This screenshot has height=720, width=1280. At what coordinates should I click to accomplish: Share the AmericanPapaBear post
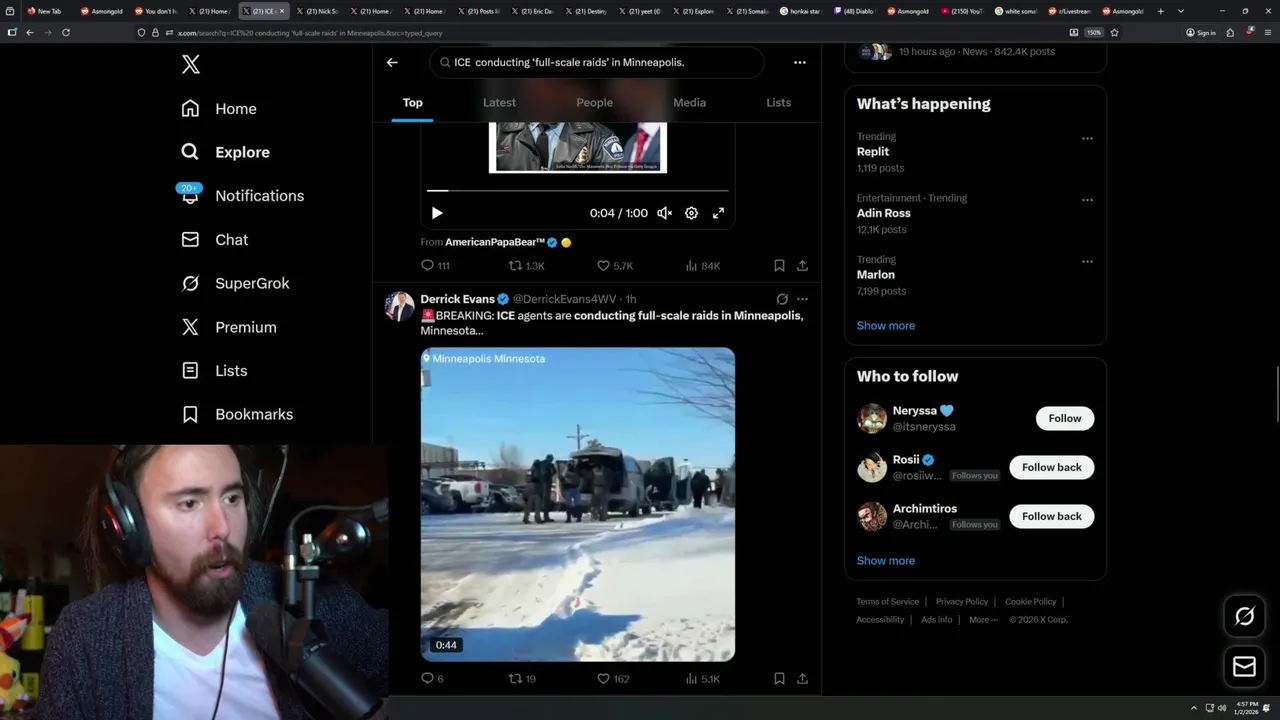pos(802,266)
